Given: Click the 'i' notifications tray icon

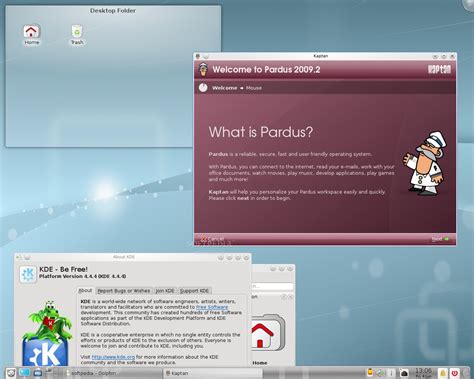Looking at the screenshot, I should point(392,373).
